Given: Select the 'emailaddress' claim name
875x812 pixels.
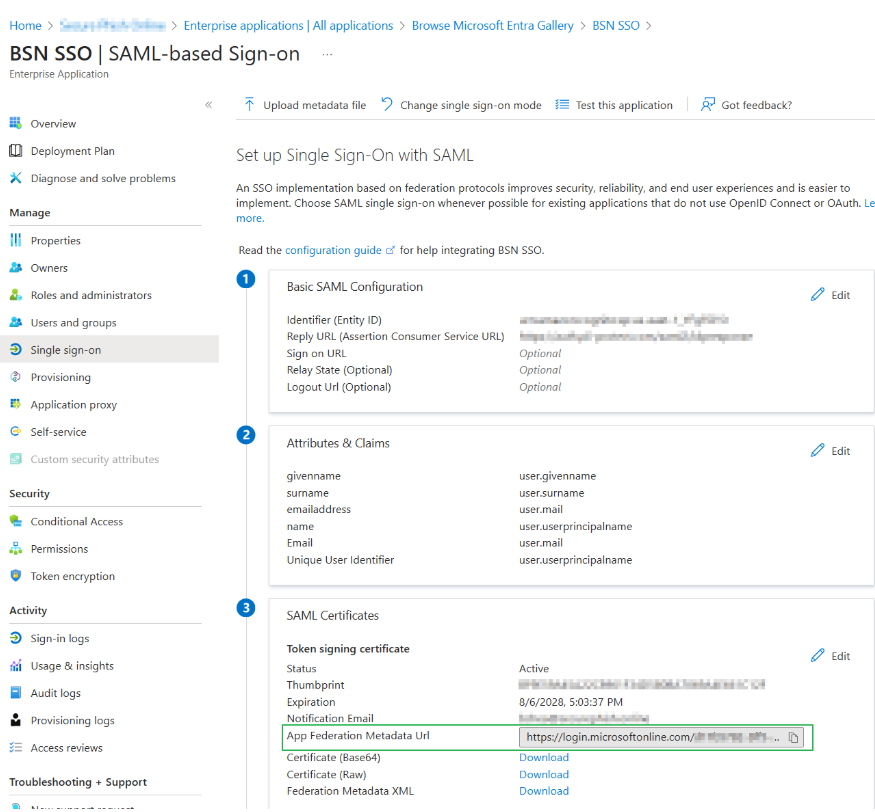Looking at the screenshot, I should point(319,510).
